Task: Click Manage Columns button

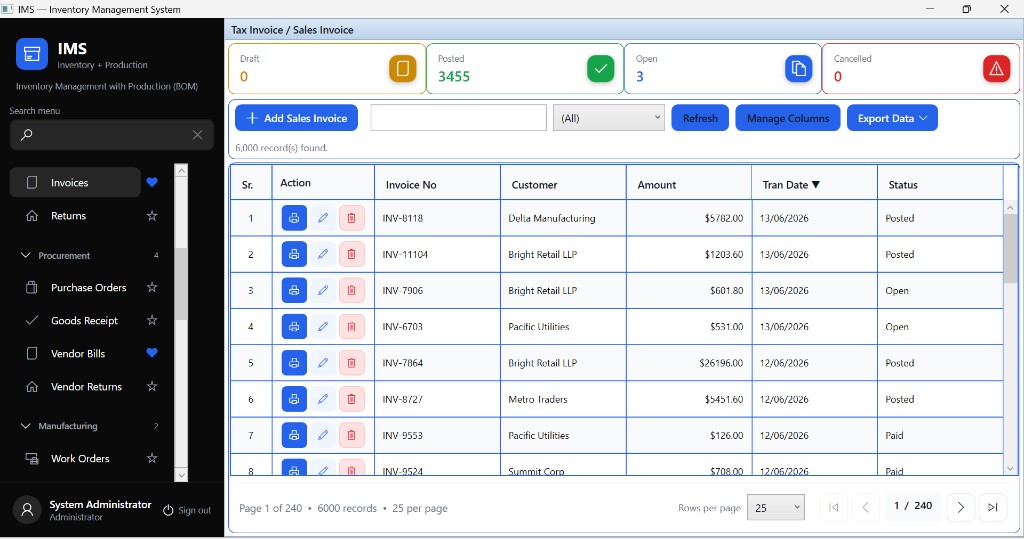Action: click(788, 118)
